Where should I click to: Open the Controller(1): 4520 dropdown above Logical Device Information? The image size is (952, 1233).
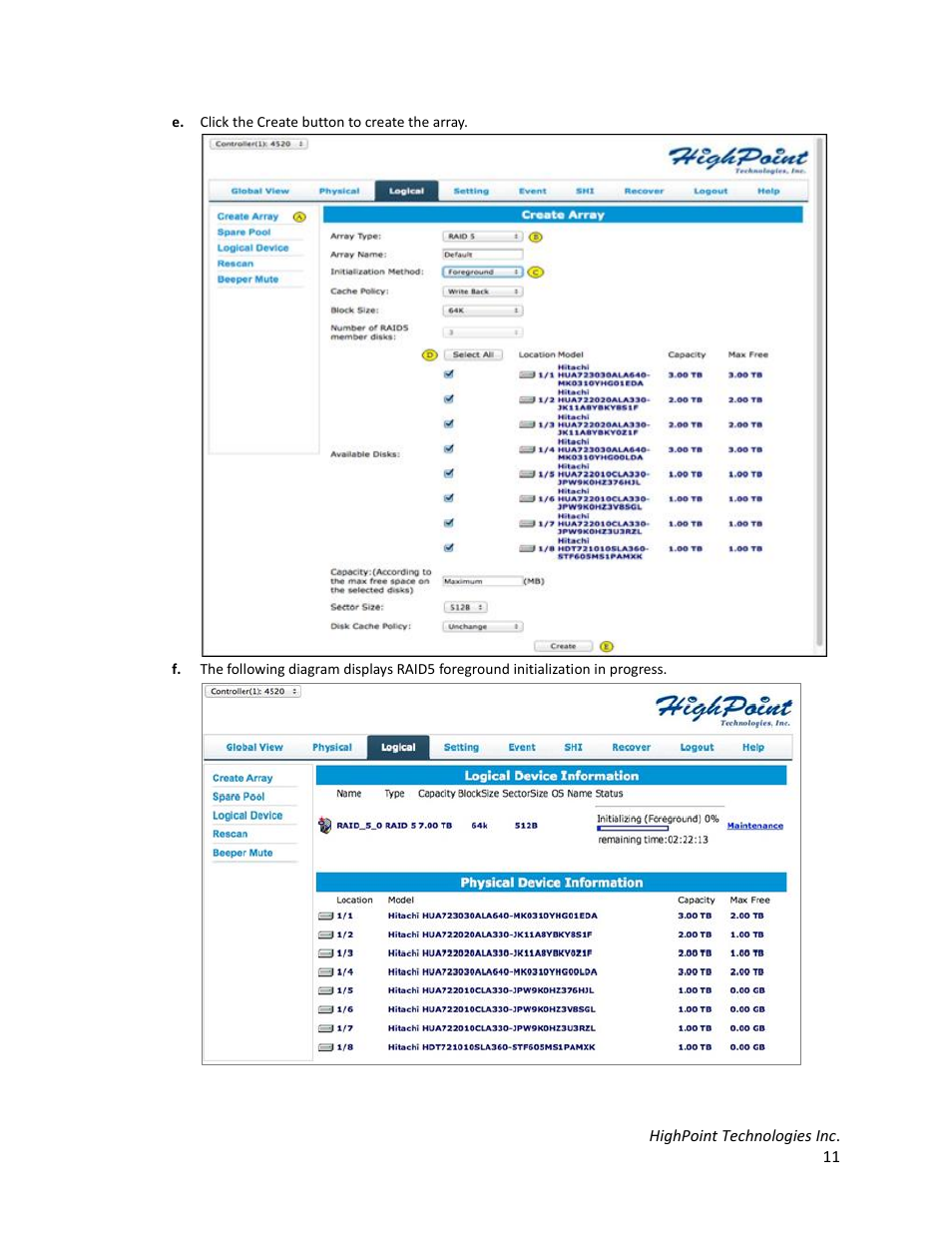coord(253,691)
